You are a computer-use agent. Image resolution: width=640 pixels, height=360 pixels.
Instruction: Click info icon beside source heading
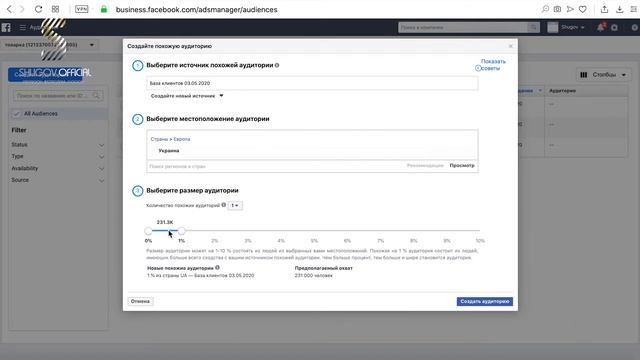[277, 65]
